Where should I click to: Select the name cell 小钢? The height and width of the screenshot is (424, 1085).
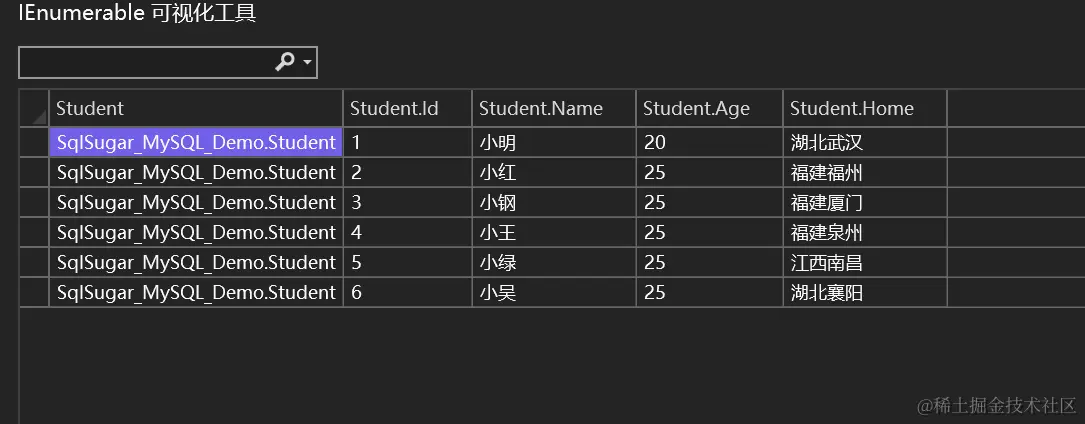pos(554,203)
